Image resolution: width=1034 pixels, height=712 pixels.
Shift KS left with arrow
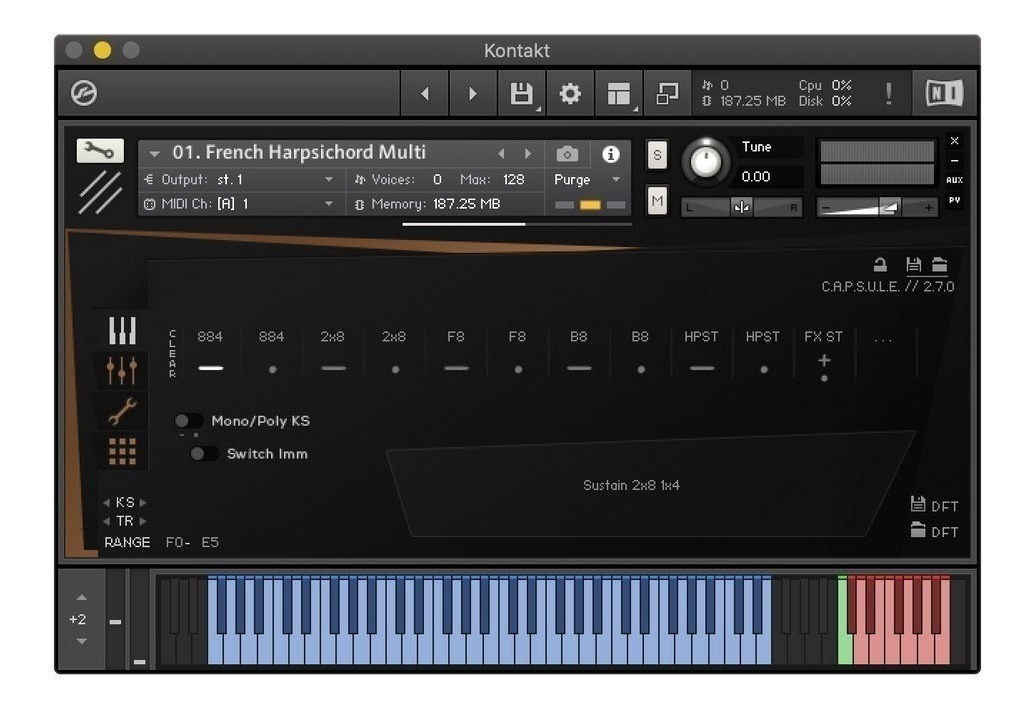(x=106, y=502)
